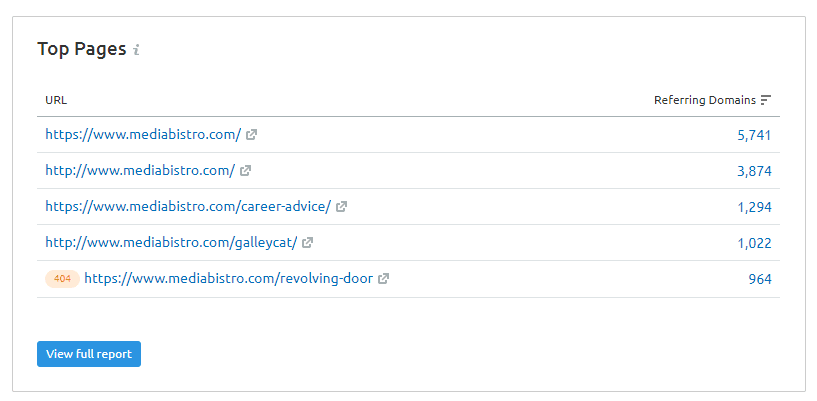Click the View full report button
817x401 pixels.
point(89,354)
